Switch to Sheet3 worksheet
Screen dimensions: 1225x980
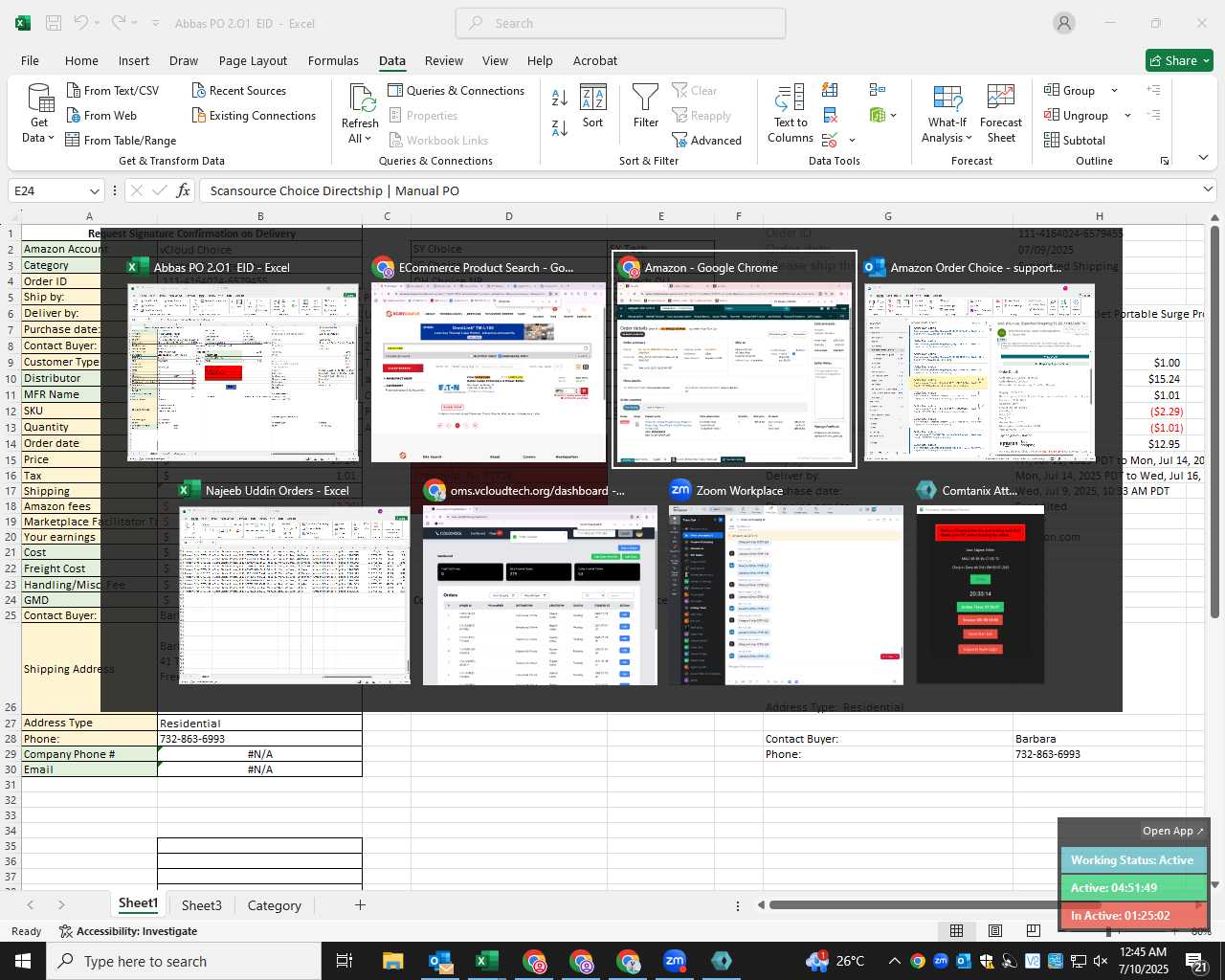202,905
